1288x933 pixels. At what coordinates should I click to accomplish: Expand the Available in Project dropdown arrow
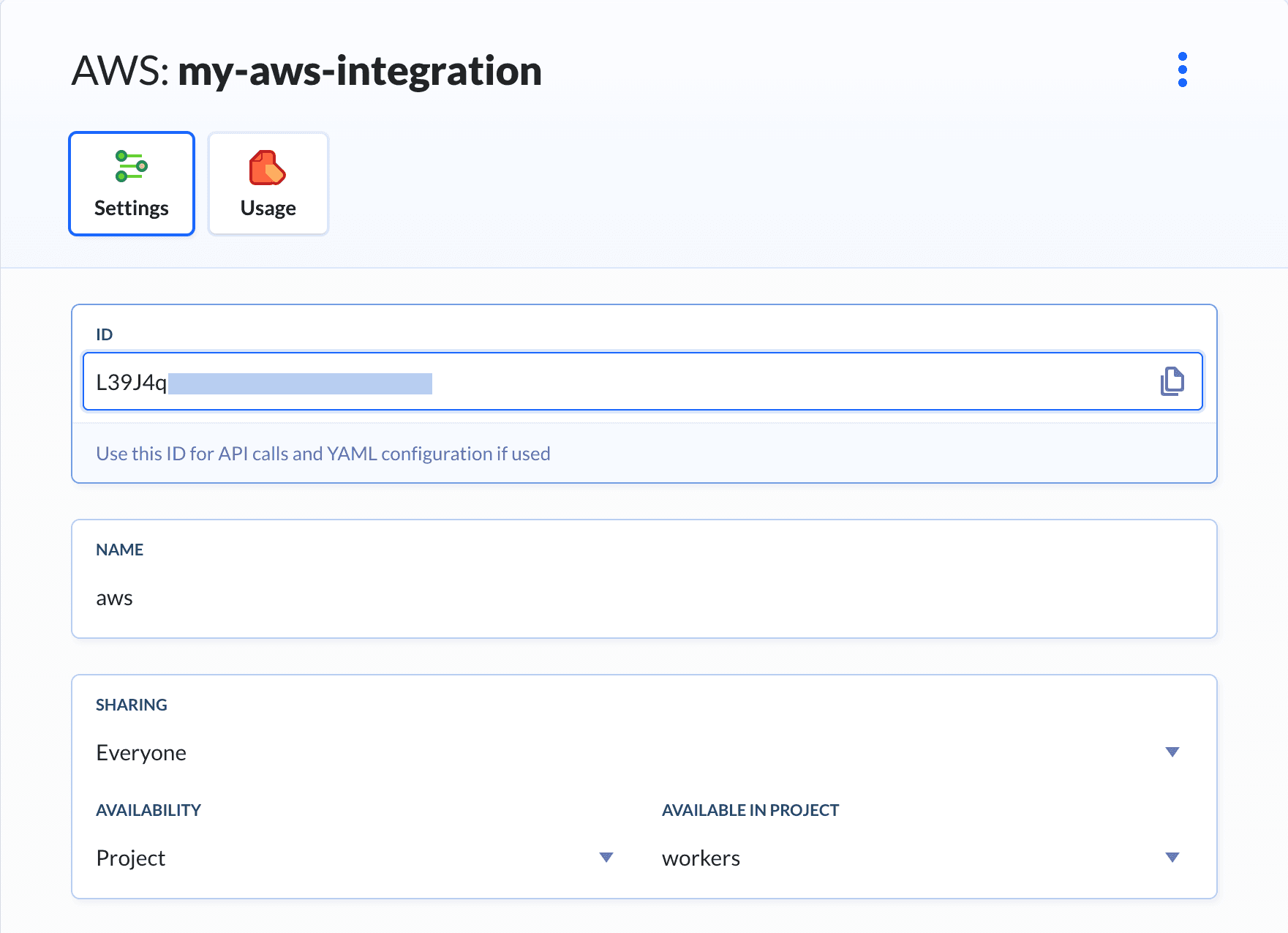coord(1172,858)
